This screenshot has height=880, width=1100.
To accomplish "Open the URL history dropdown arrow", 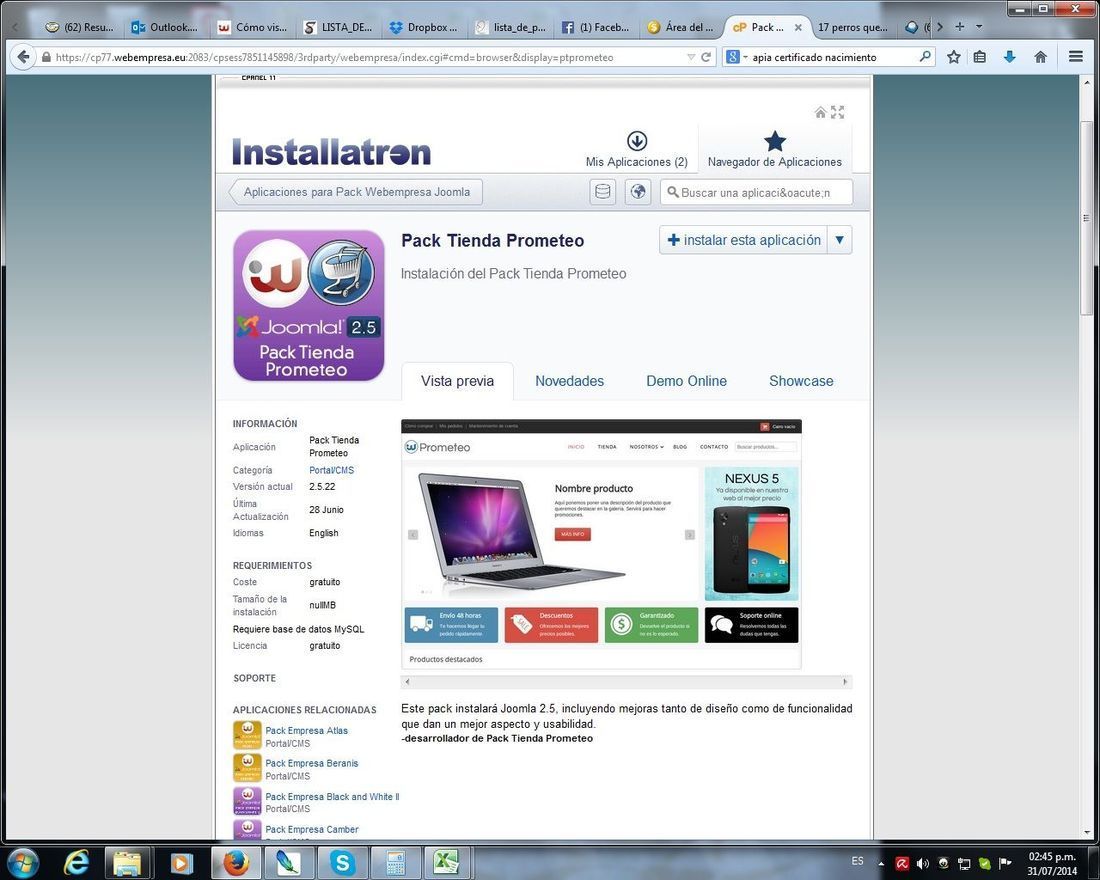I will point(691,58).
